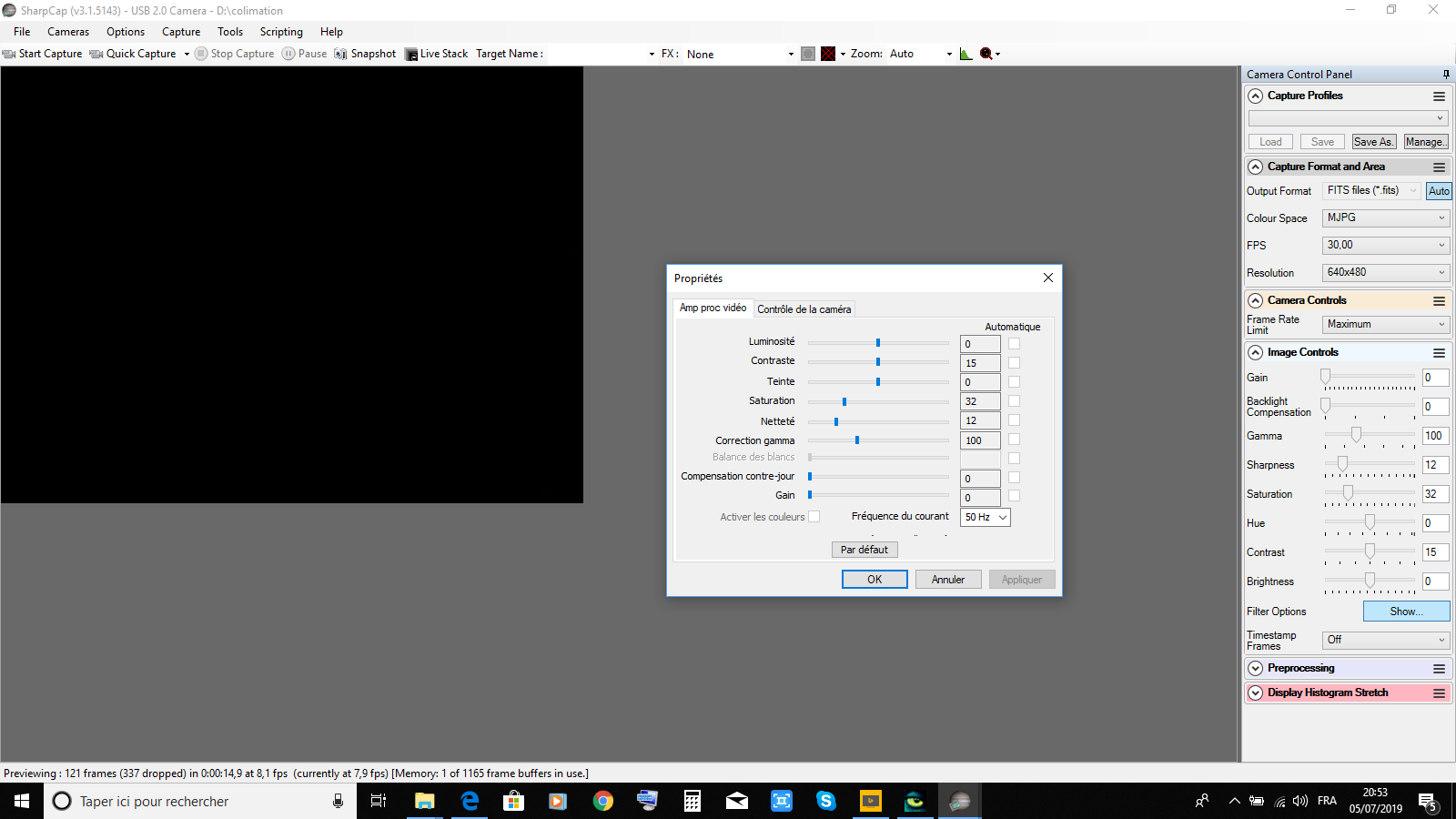
Task: Click the Netteté slider handle
Action: click(836, 421)
